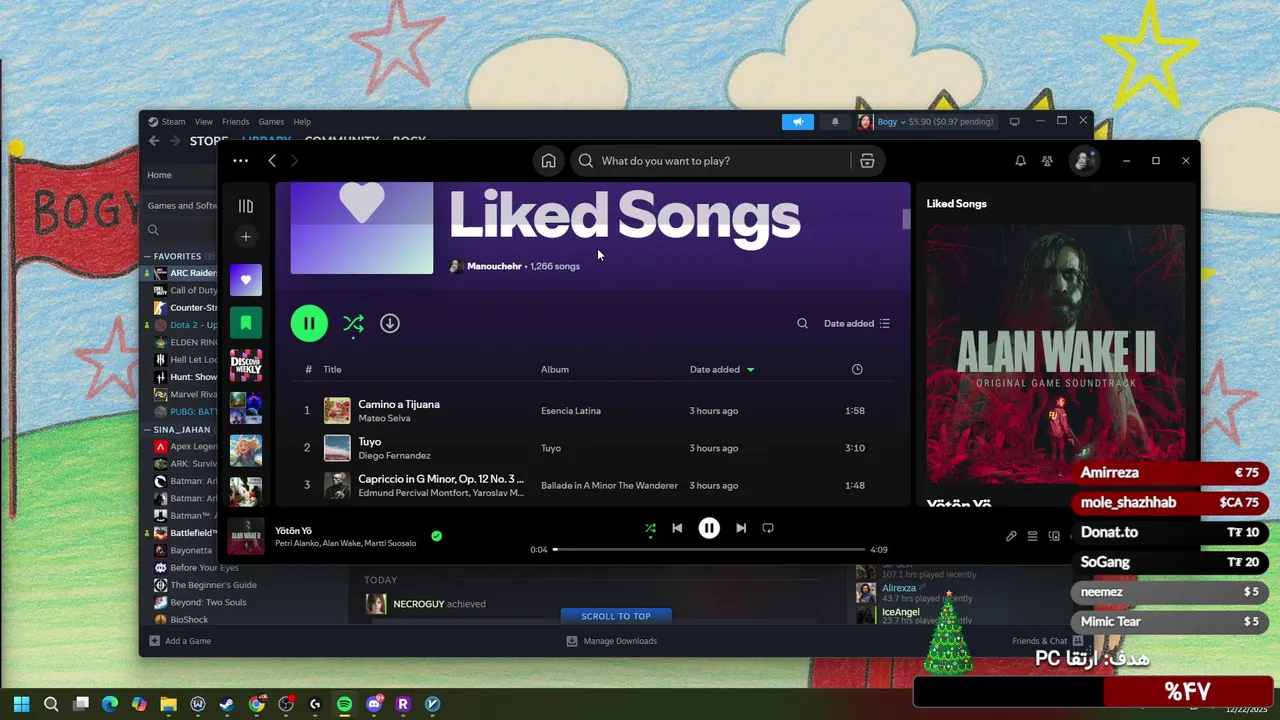This screenshot has height=720, width=1280.
Task: Open Friend Activity in Spotify
Action: (x=1047, y=161)
